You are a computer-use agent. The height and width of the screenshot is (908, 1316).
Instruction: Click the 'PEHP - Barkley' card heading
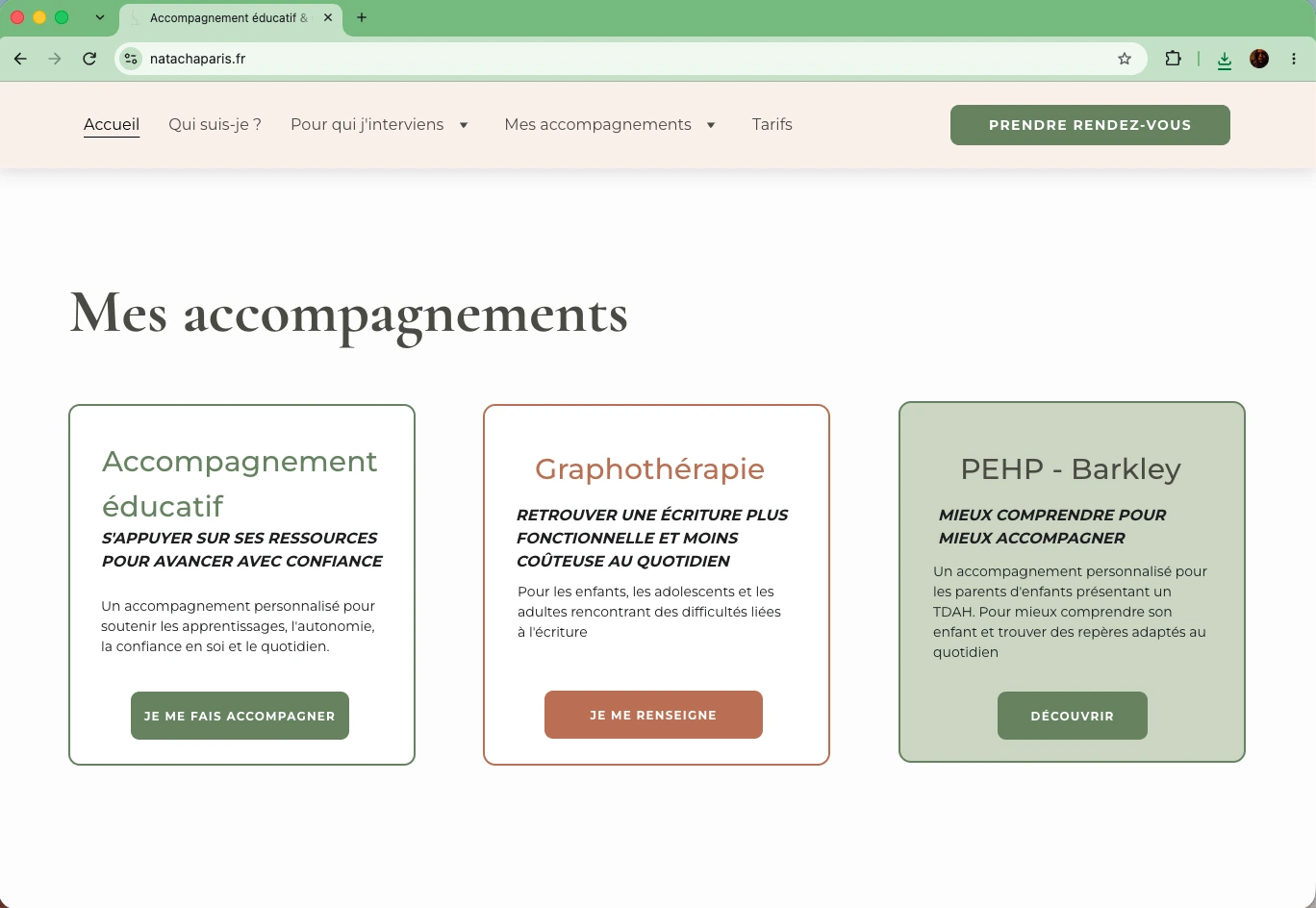[1071, 468]
